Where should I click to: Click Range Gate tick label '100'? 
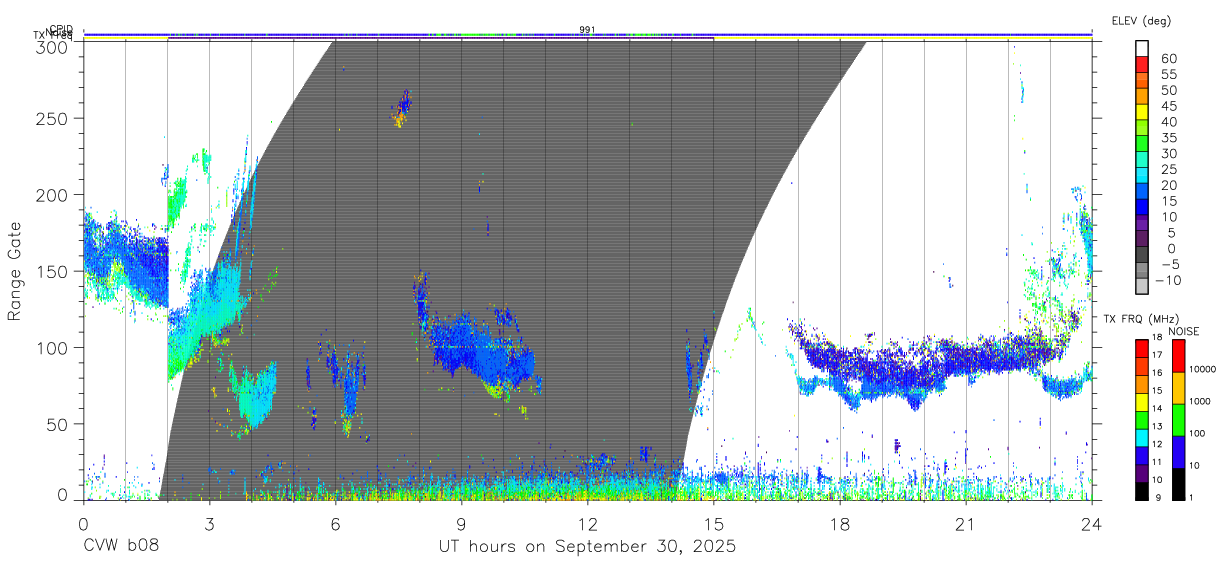(x=51, y=348)
